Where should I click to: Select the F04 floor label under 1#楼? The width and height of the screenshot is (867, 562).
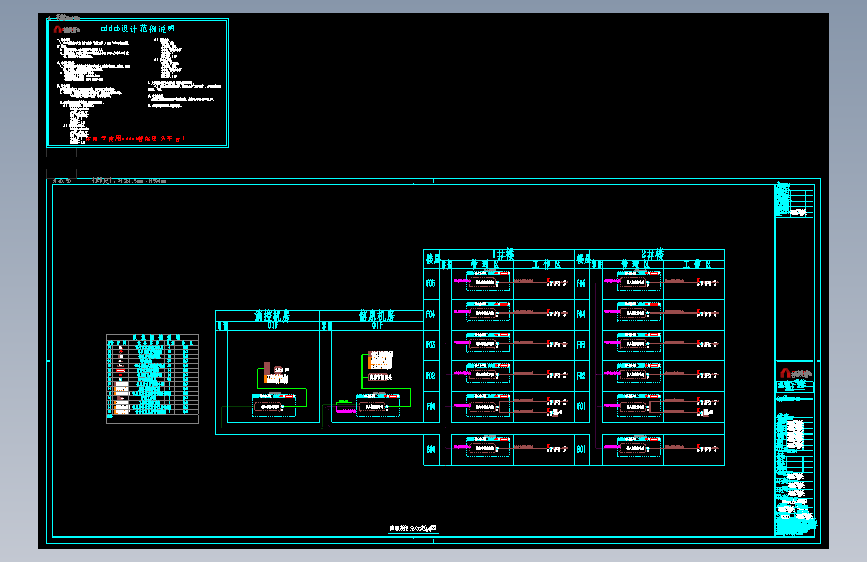tap(431, 314)
